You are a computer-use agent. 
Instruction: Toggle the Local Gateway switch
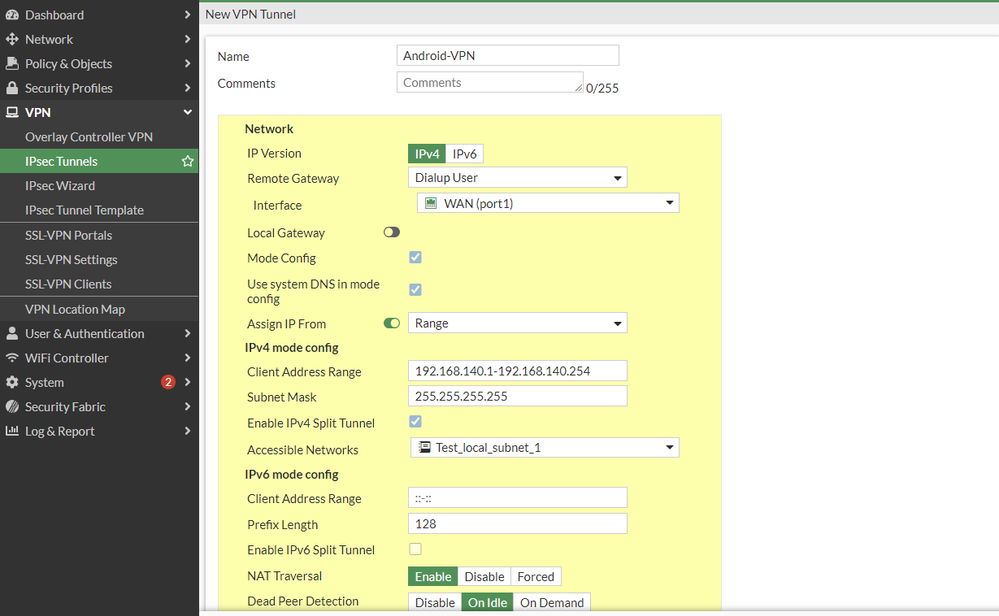tap(391, 233)
